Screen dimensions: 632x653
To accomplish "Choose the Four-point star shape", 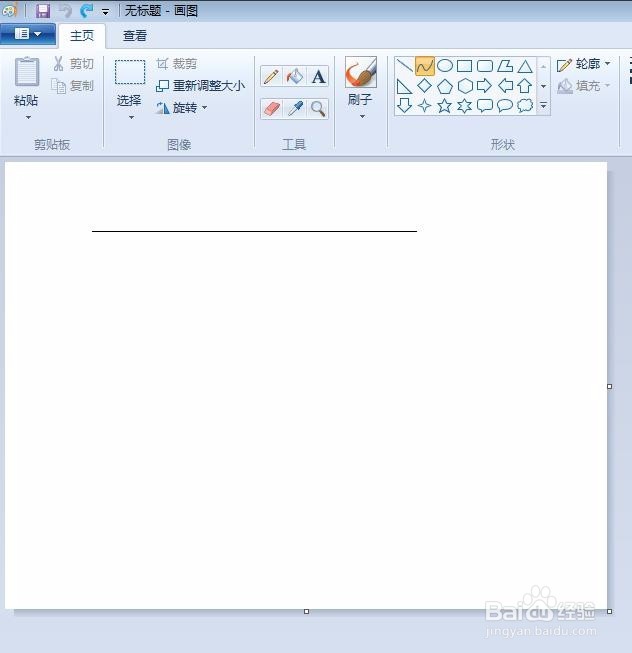I will (424, 106).
